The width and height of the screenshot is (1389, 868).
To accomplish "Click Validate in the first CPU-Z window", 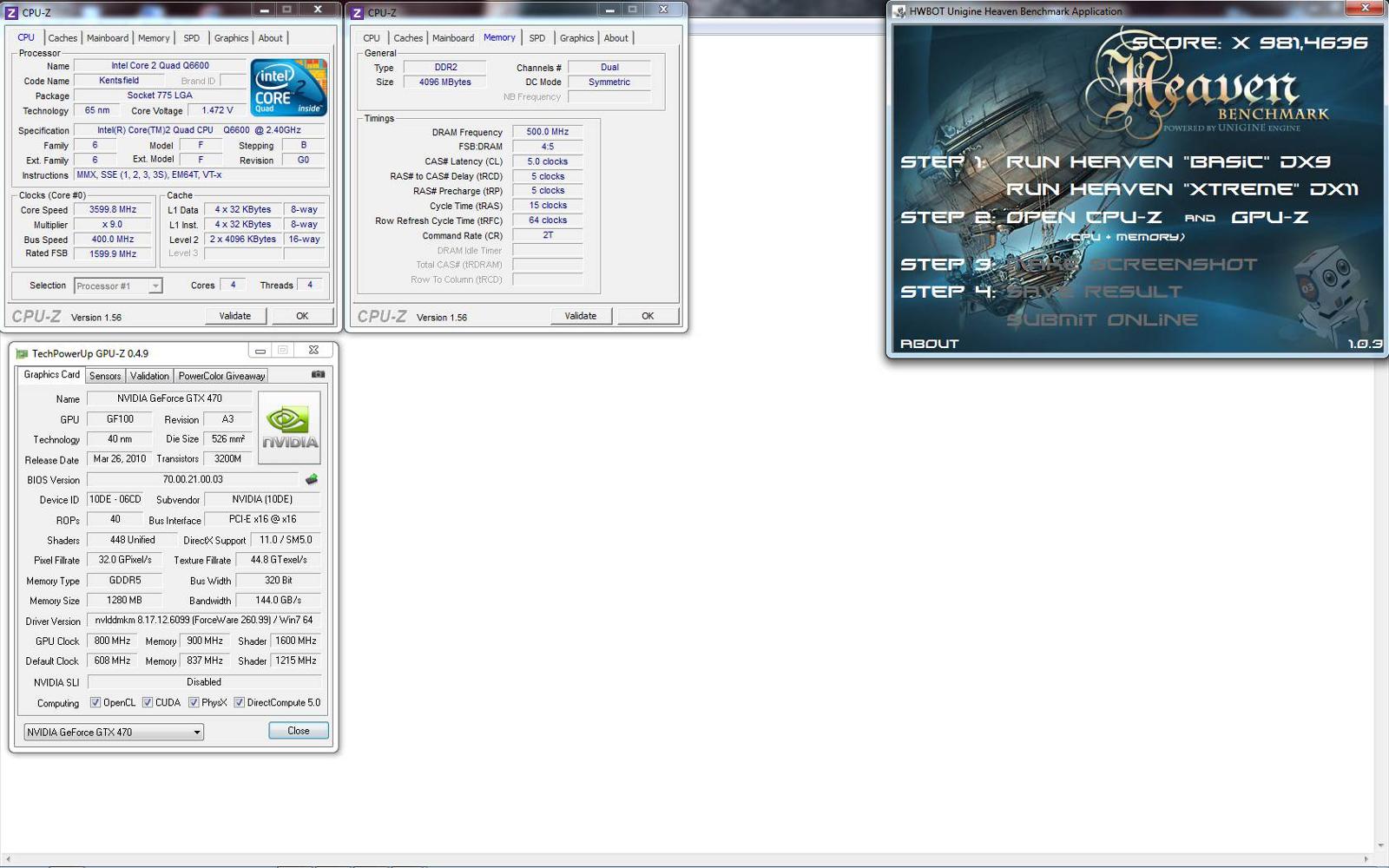I will (x=235, y=316).
